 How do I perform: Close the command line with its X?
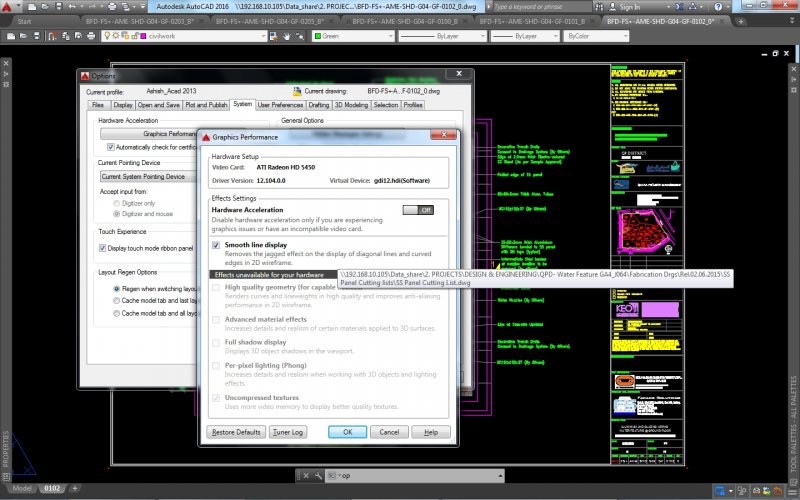(306, 476)
